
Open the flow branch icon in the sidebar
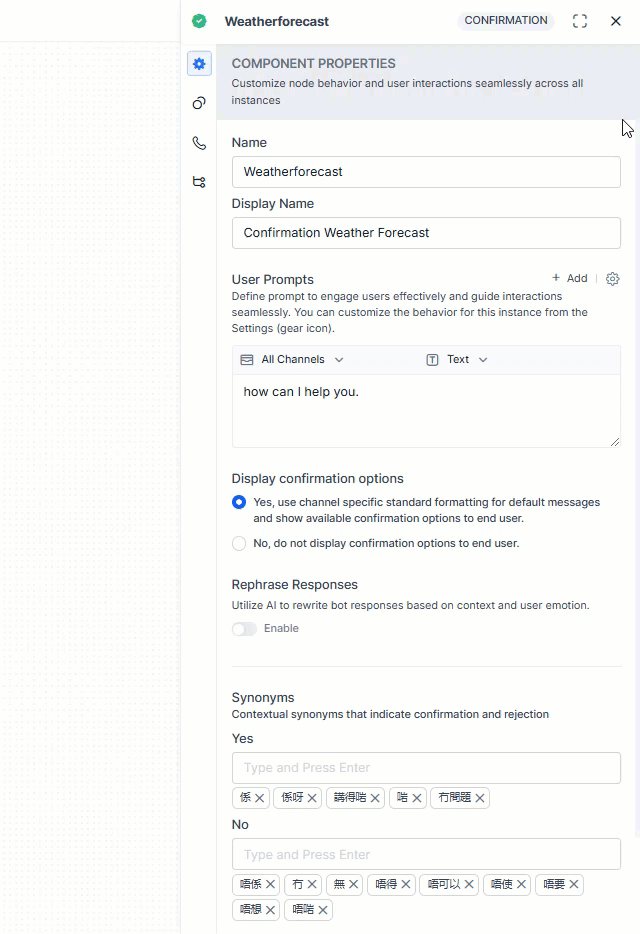[x=199, y=182]
